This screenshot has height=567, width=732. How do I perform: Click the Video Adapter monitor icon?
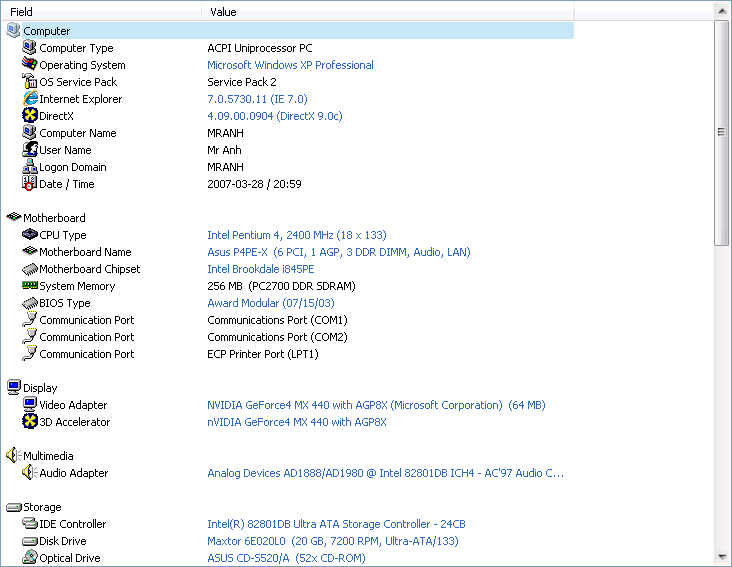coord(30,404)
